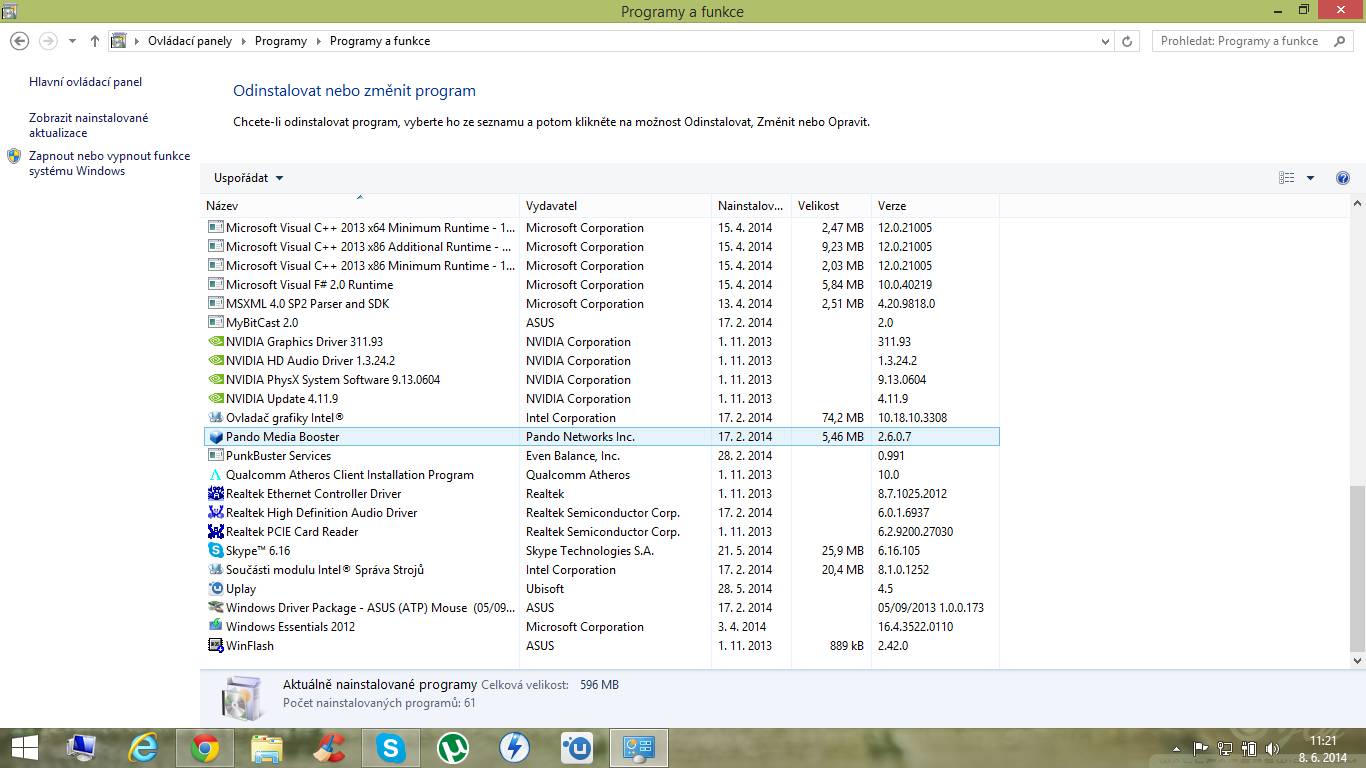Sort by Nainstalováno column header
The height and width of the screenshot is (768, 1366).
(x=751, y=206)
